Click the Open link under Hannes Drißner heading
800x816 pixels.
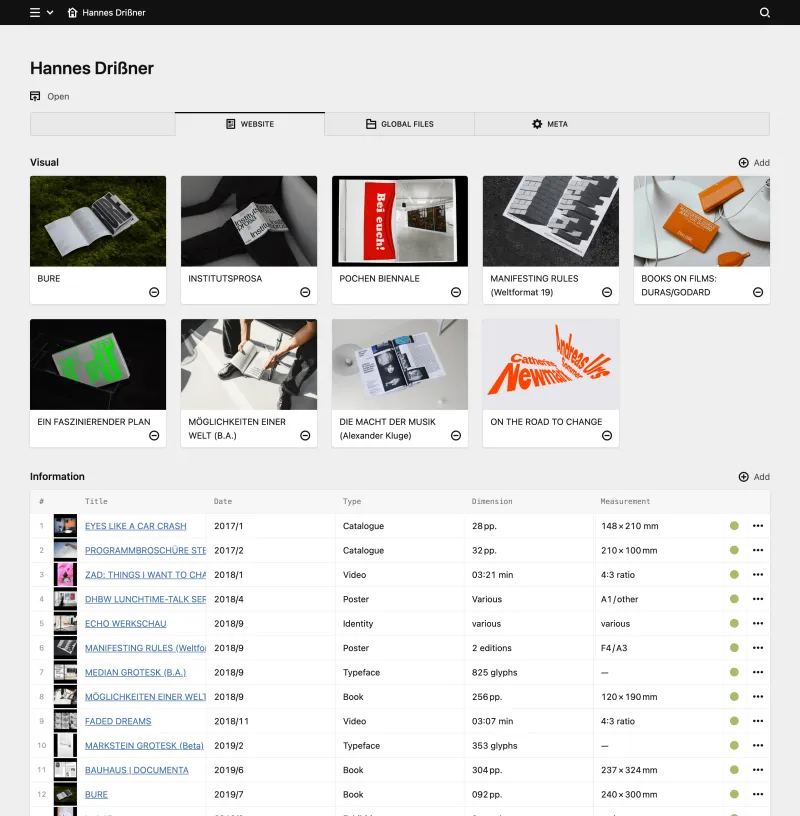click(58, 96)
